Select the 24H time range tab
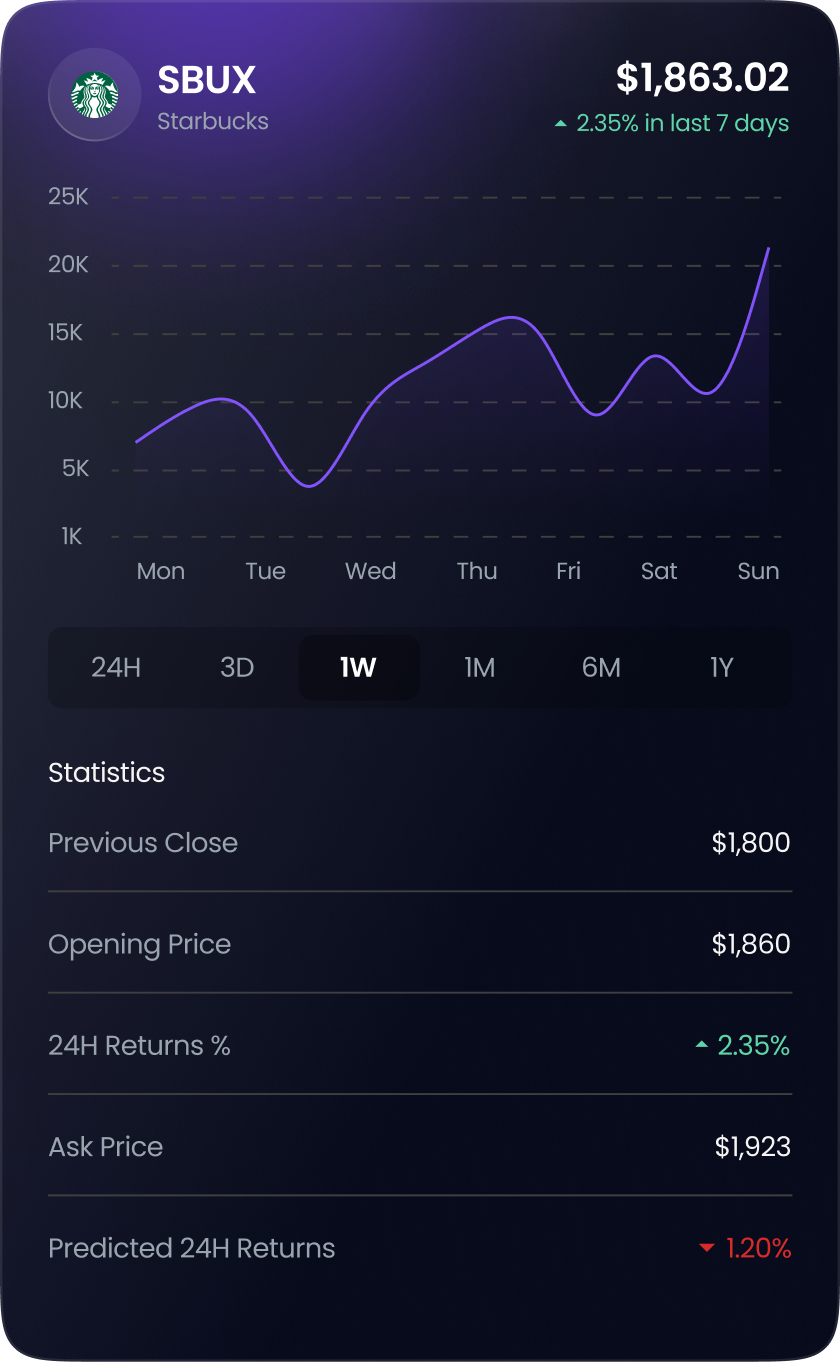Viewport: 840px width, 1362px height. (116, 667)
